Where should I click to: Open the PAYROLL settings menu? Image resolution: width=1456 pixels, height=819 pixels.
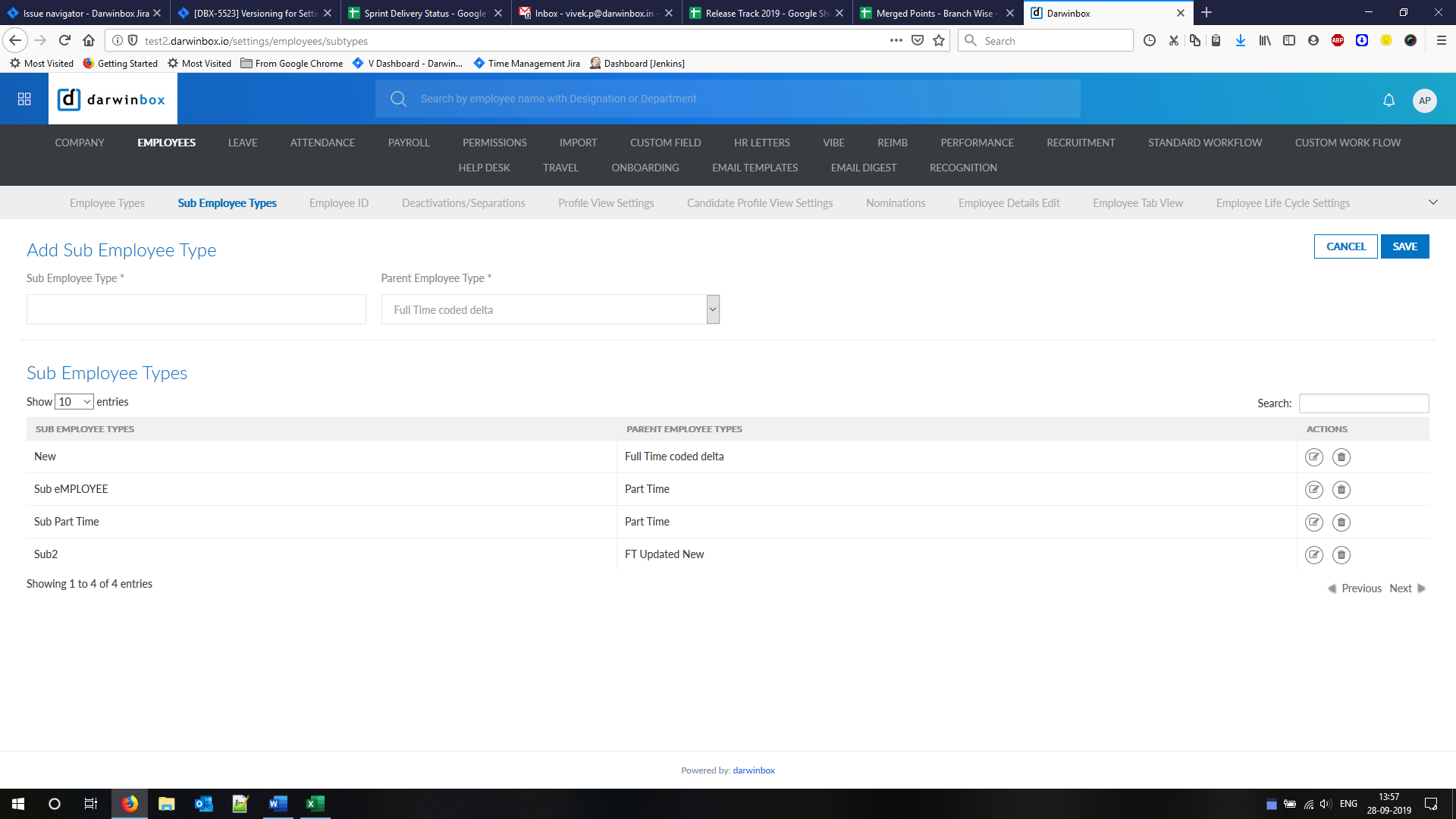click(408, 143)
